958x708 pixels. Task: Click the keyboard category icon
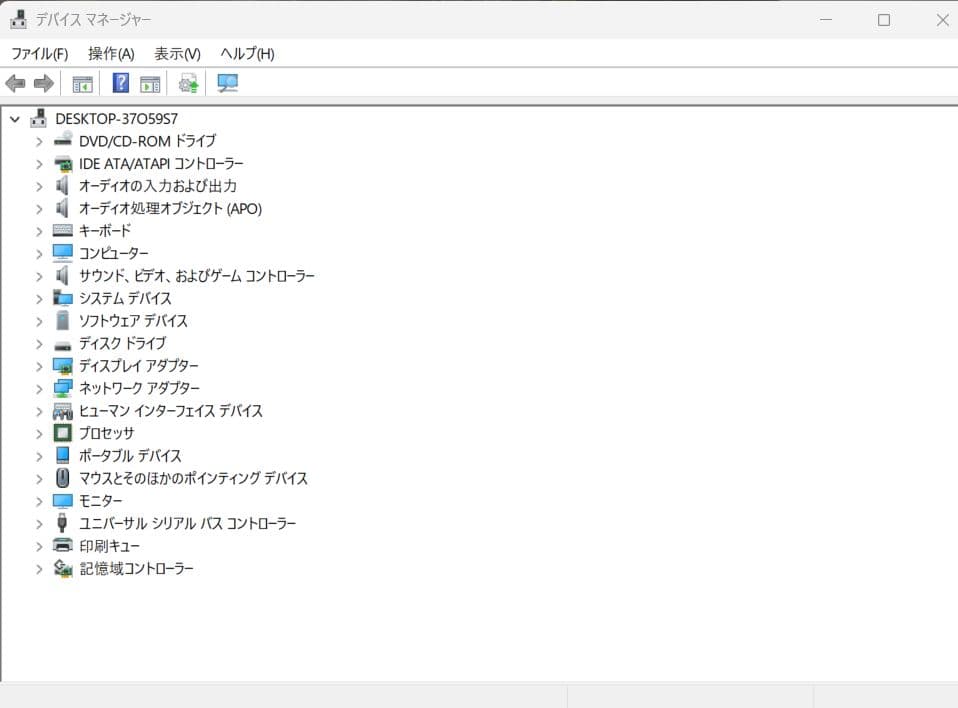pos(62,230)
